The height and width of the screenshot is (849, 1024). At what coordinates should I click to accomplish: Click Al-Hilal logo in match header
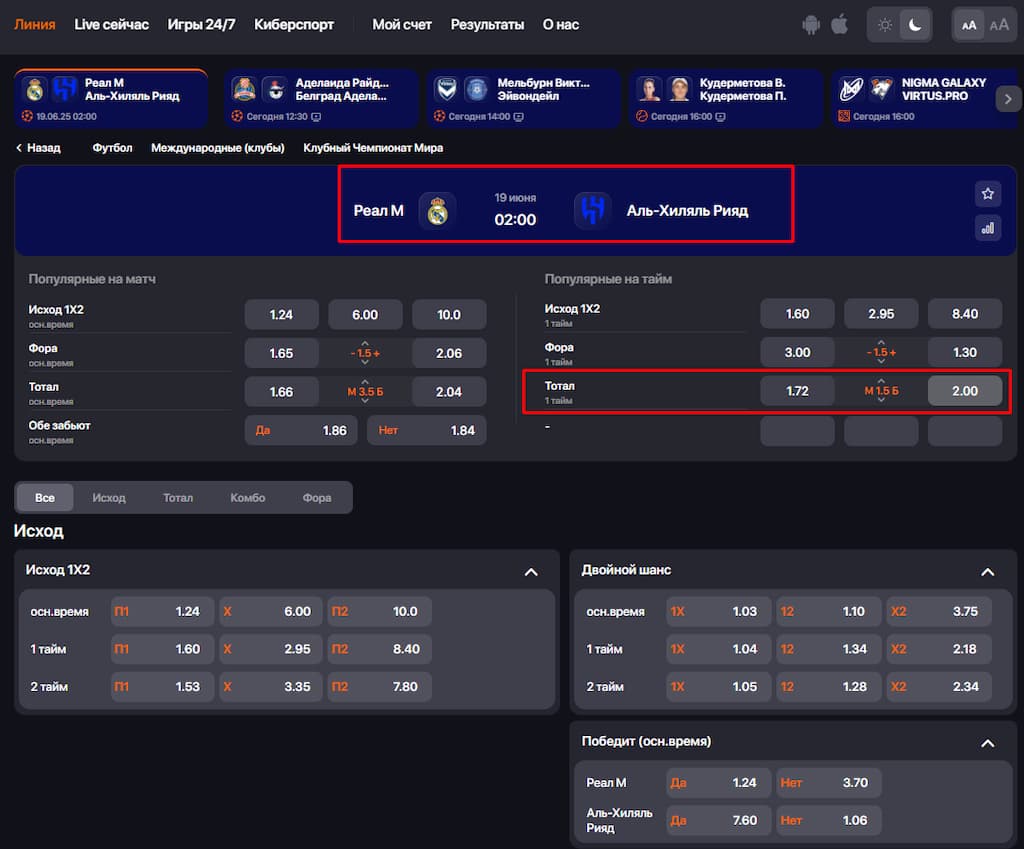click(x=592, y=210)
